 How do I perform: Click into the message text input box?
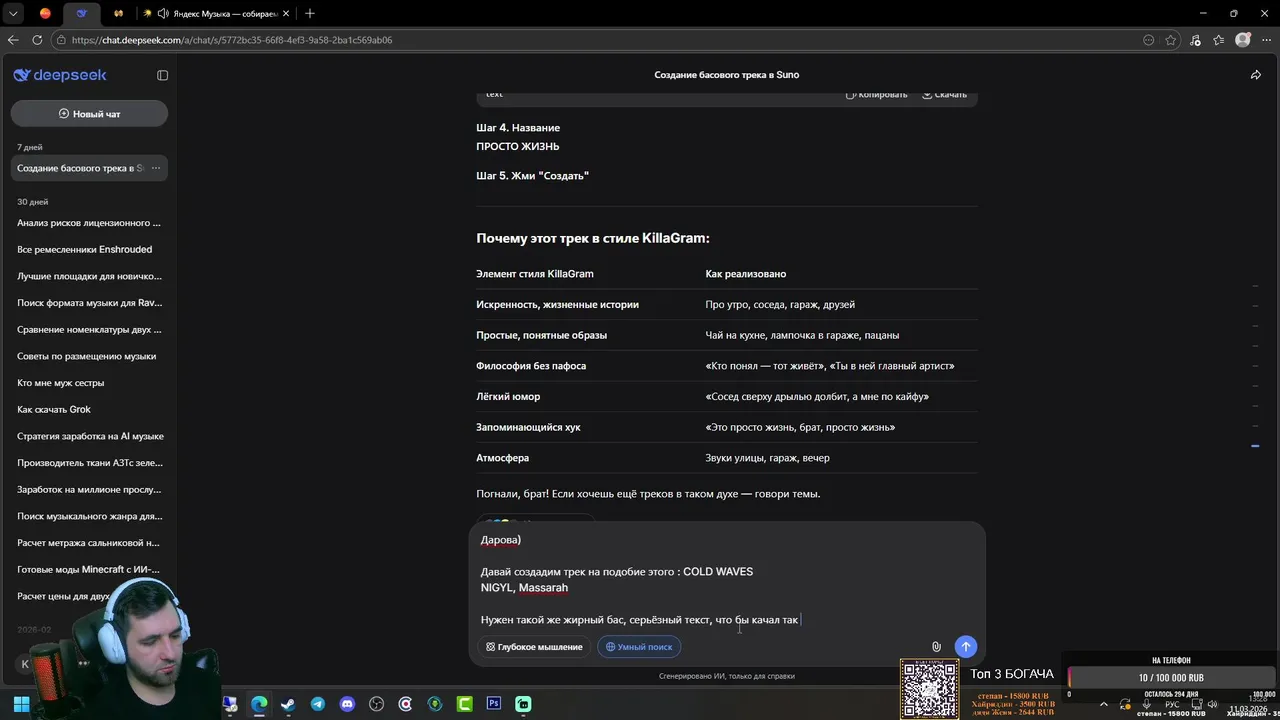[x=727, y=580]
